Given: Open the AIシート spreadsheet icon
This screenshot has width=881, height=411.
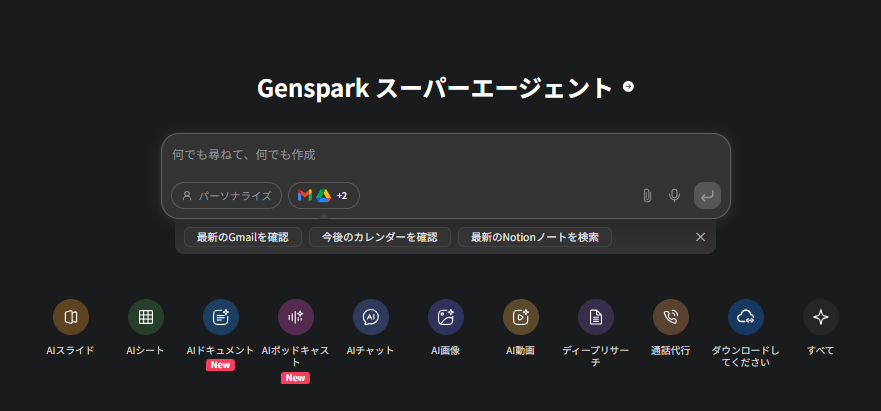Looking at the screenshot, I should 146,317.
